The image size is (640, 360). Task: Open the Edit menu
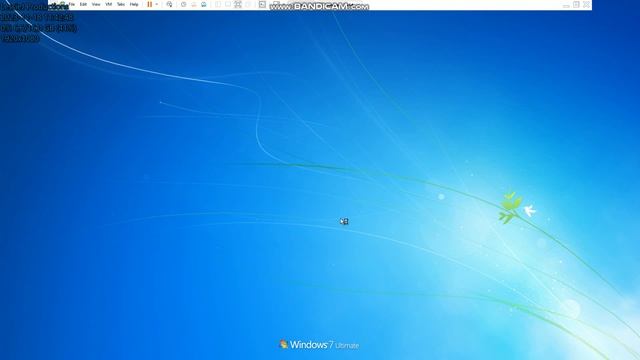coord(83,4)
